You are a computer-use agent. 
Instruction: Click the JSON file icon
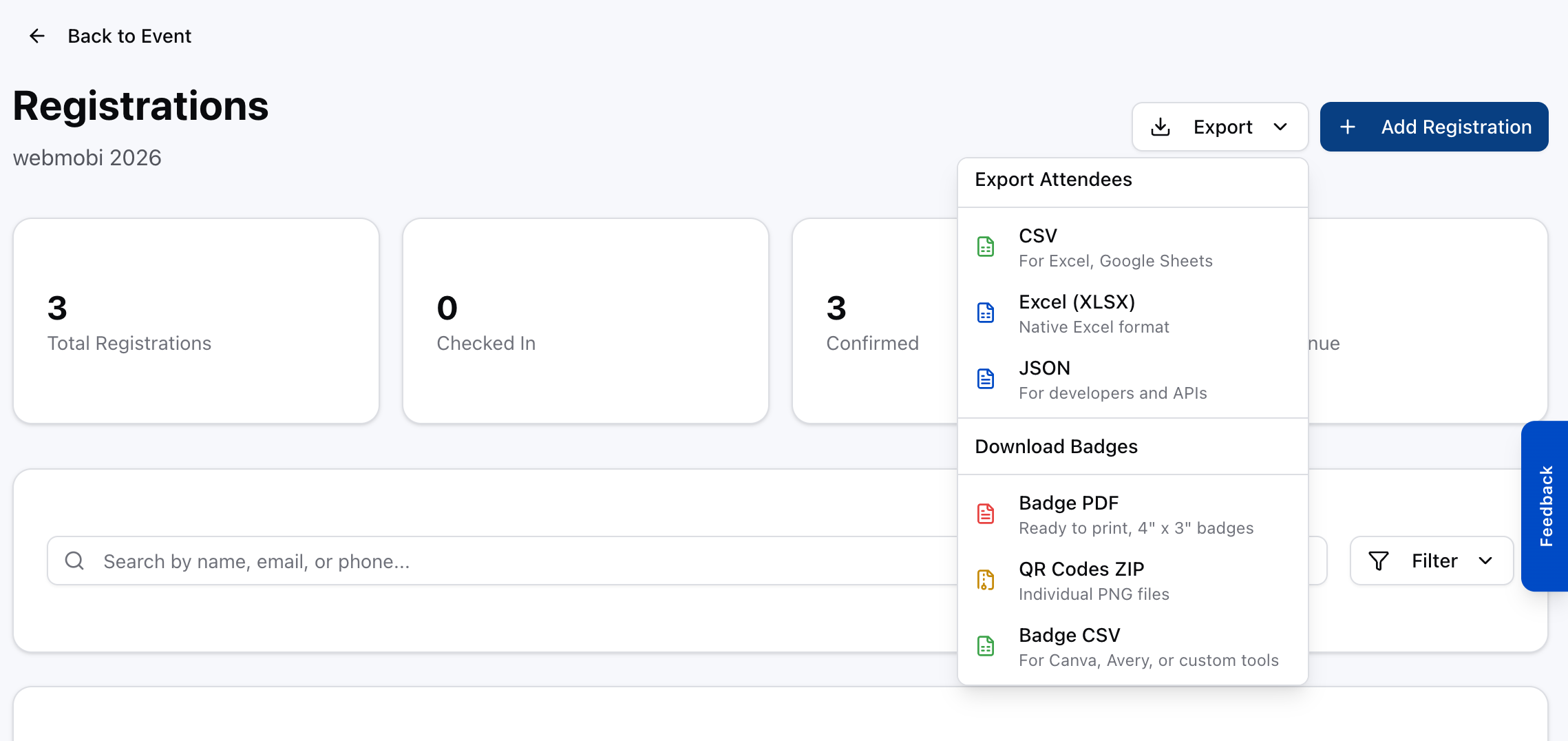(x=986, y=379)
